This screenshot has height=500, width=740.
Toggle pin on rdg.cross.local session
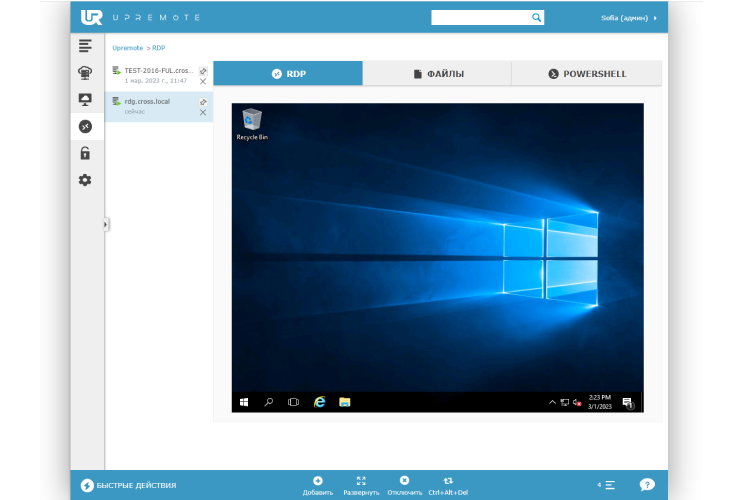[x=203, y=102]
